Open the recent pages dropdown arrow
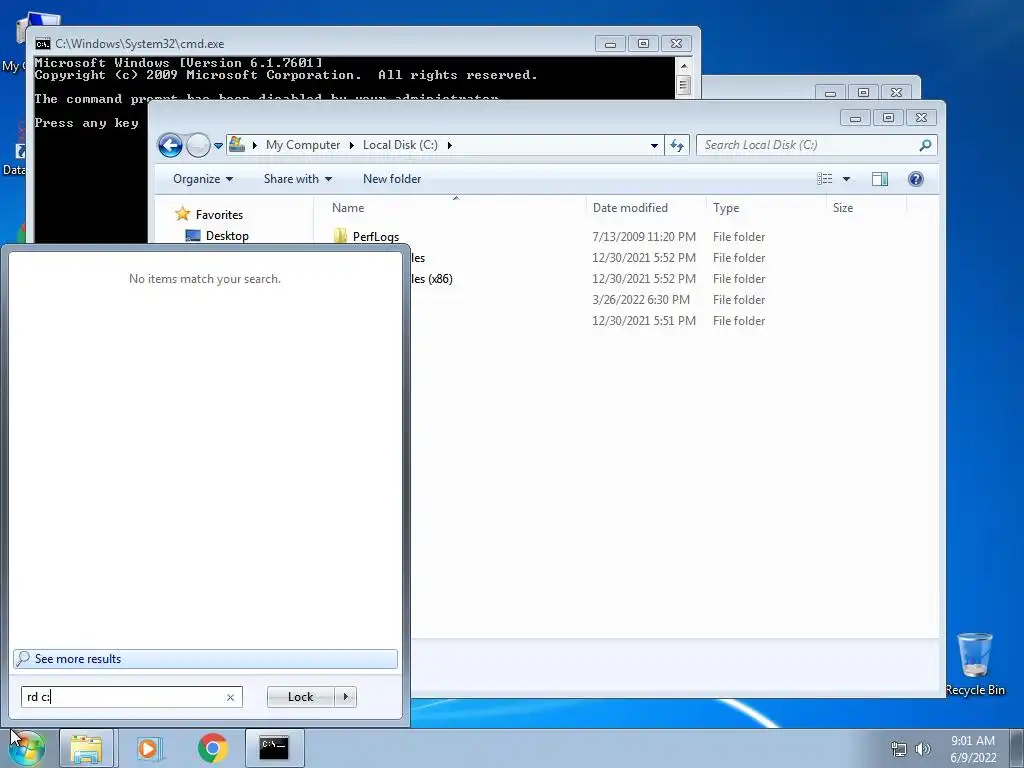 (x=218, y=146)
